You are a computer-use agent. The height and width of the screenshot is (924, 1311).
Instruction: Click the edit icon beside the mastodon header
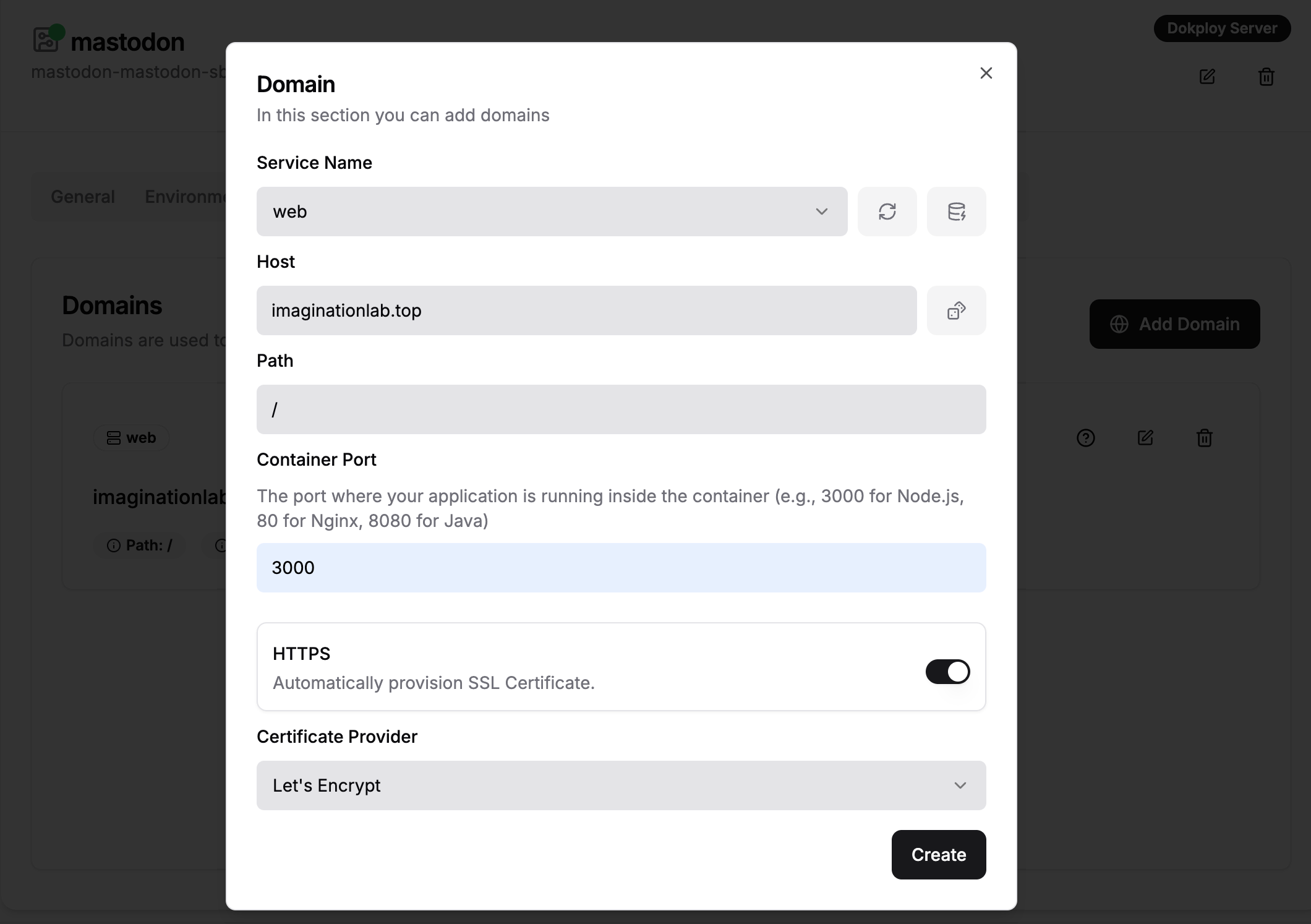click(1207, 77)
